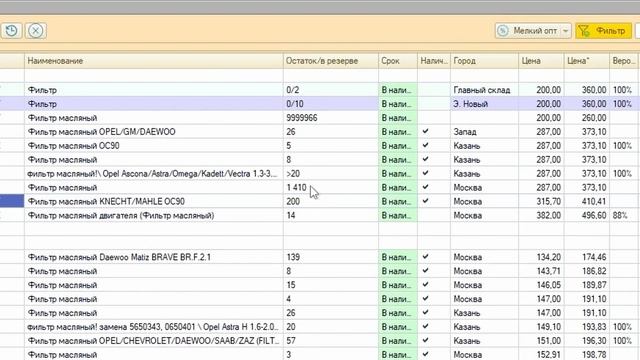The height and width of the screenshot is (360, 640).
Task: Click price 149,10
Action: [549, 327]
